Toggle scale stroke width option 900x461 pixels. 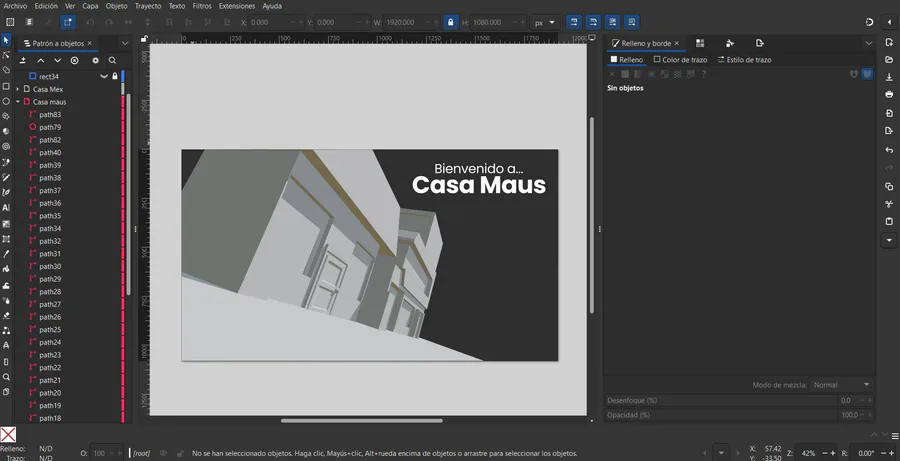pos(573,22)
